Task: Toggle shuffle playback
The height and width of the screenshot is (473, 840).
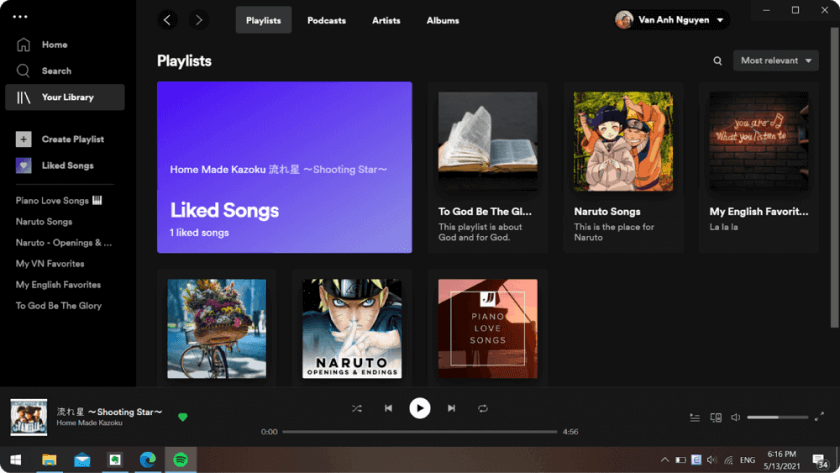Action: [x=357, y=408]
